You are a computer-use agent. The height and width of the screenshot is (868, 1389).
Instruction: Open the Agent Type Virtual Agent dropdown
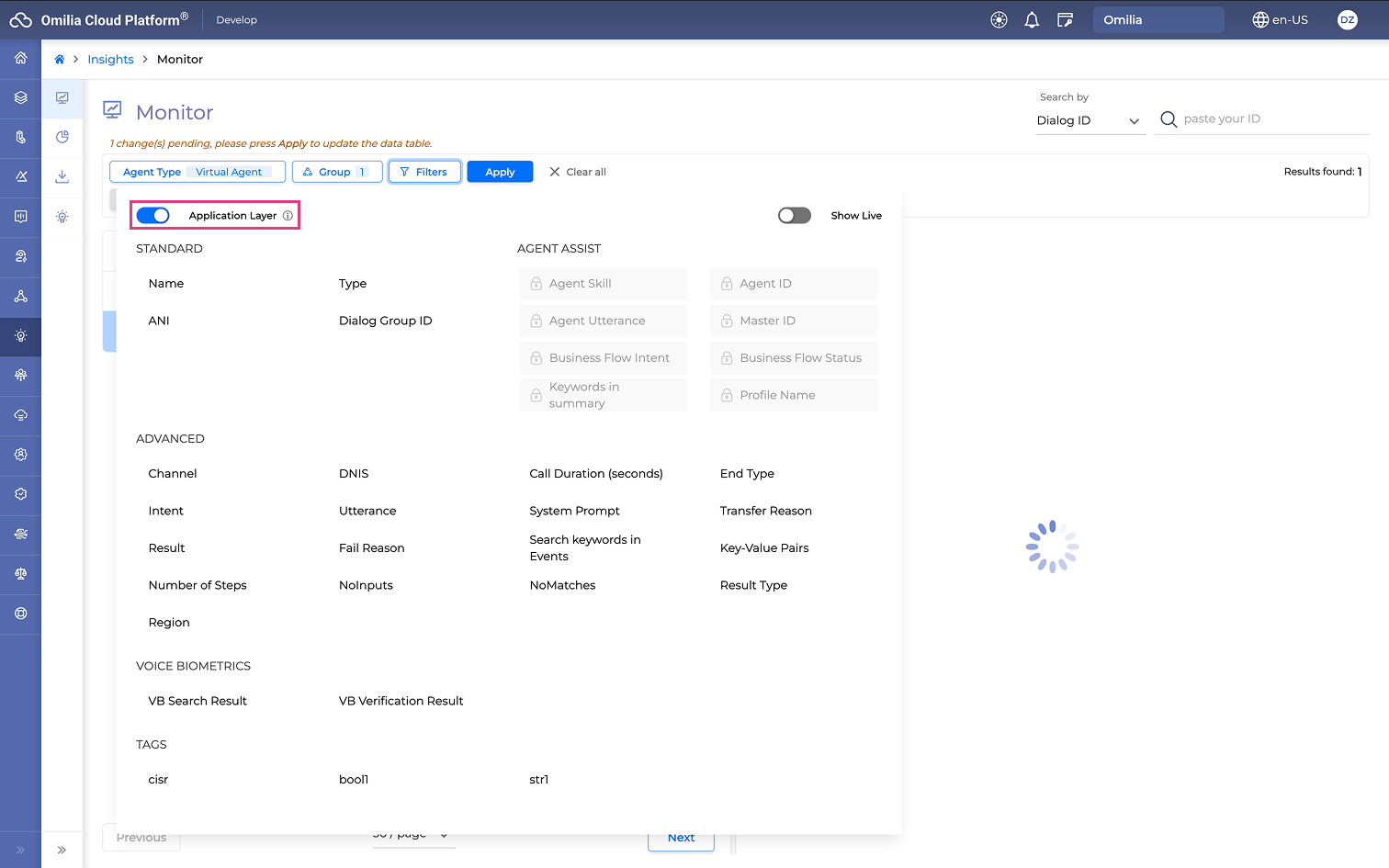tap(198, 172)
